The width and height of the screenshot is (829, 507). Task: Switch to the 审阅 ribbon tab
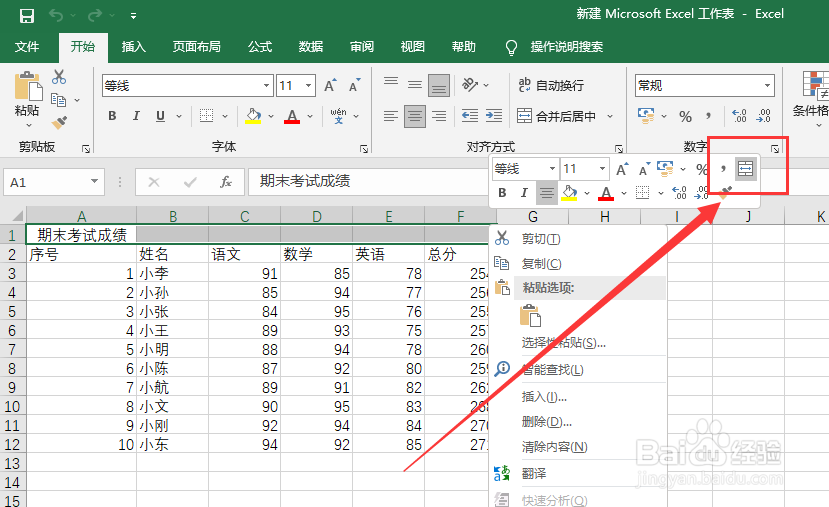(362, 47)
